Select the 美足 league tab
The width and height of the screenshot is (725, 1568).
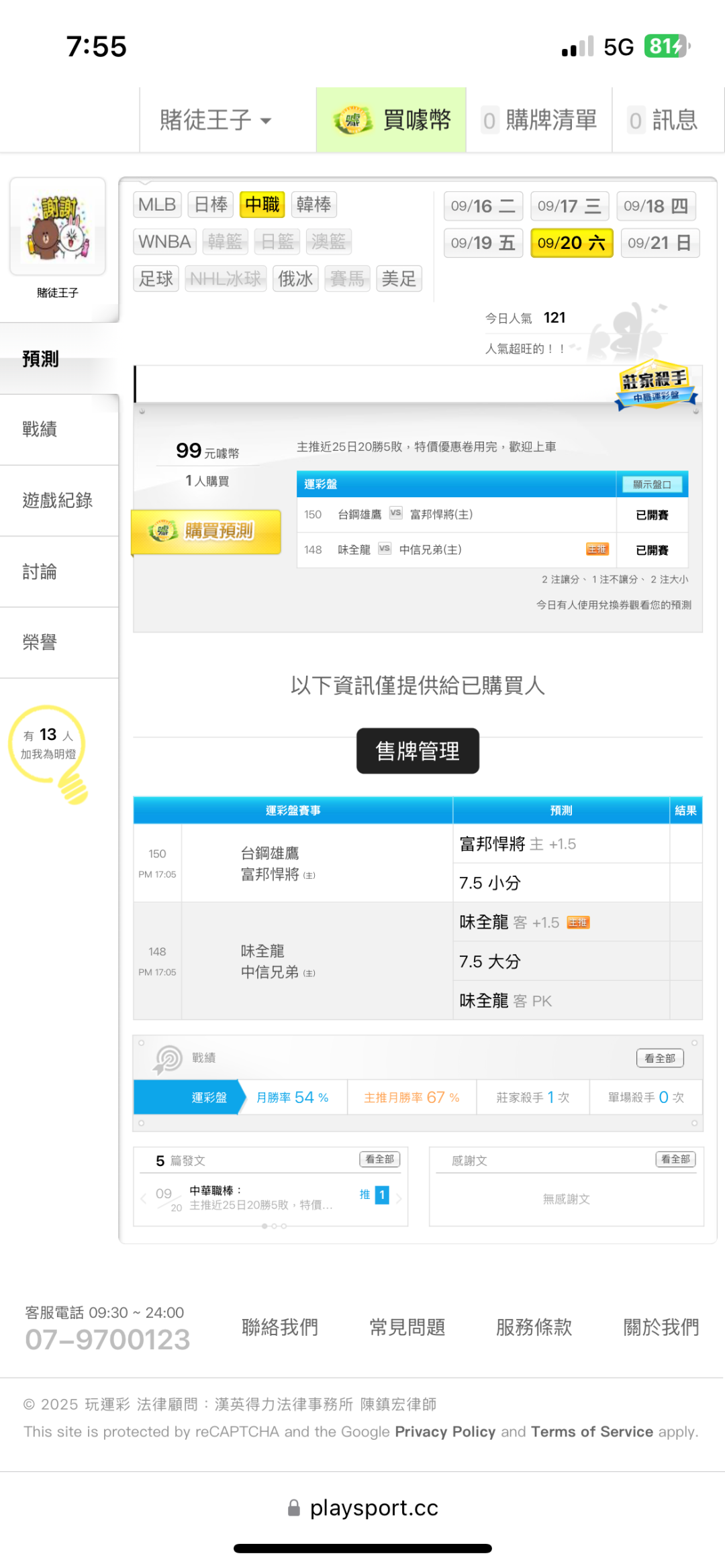coord(399,278)
